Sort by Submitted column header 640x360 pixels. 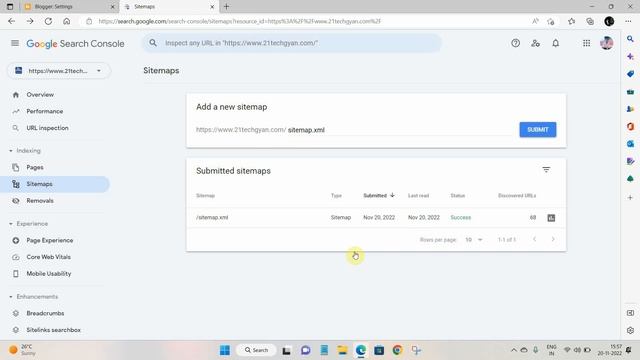379,196
